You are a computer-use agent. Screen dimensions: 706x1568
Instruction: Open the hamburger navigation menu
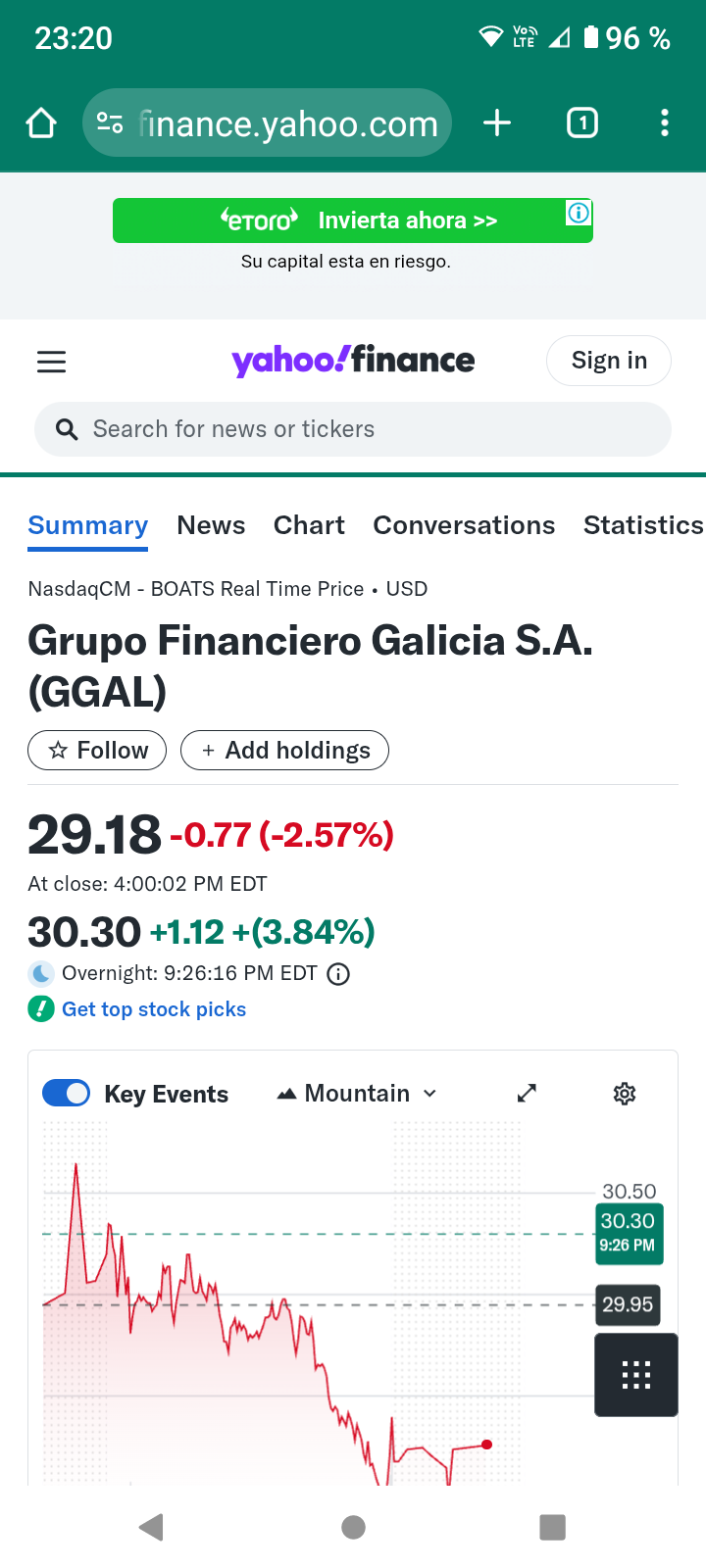[x=51, y=362]
